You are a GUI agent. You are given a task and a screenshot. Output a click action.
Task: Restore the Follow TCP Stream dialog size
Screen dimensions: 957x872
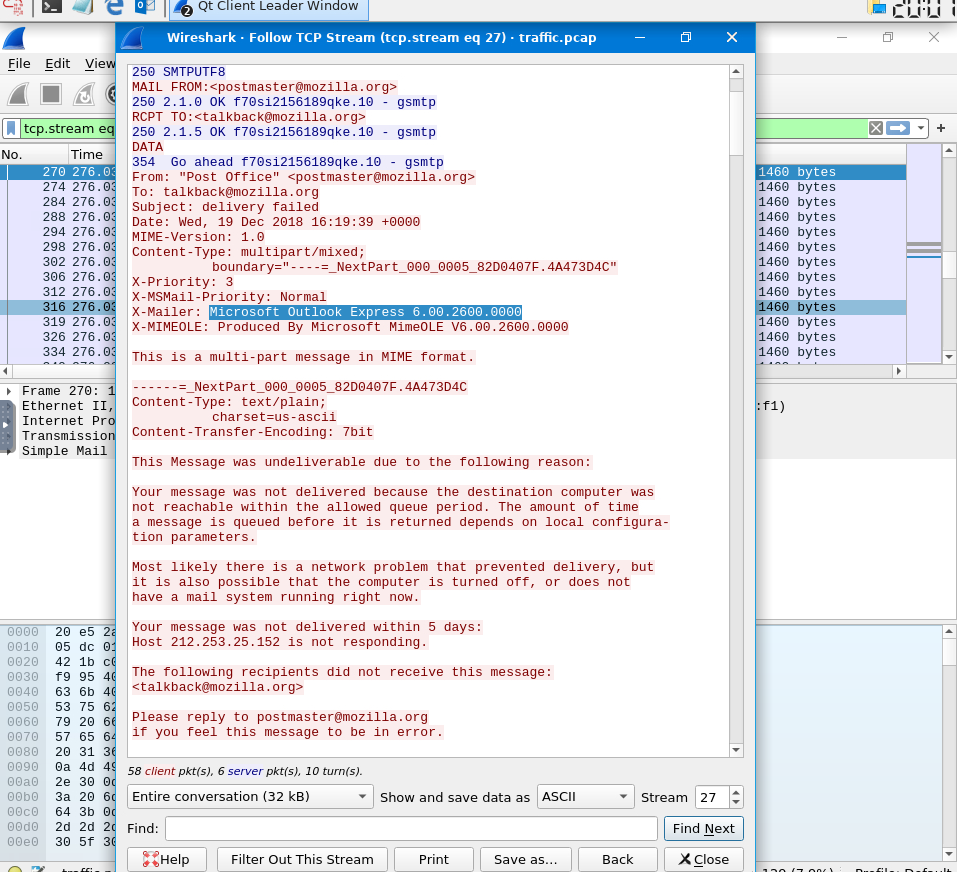(x=686, y=37)
